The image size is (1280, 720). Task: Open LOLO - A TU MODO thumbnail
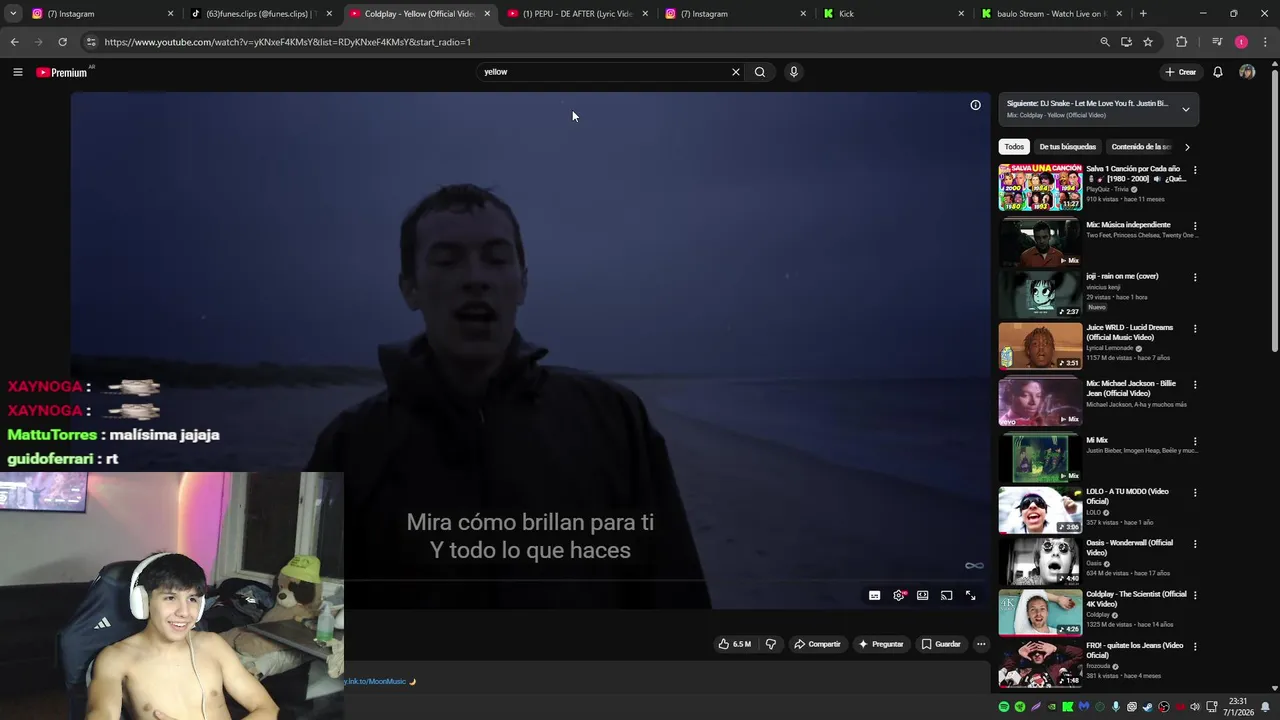click(1040, 509)
